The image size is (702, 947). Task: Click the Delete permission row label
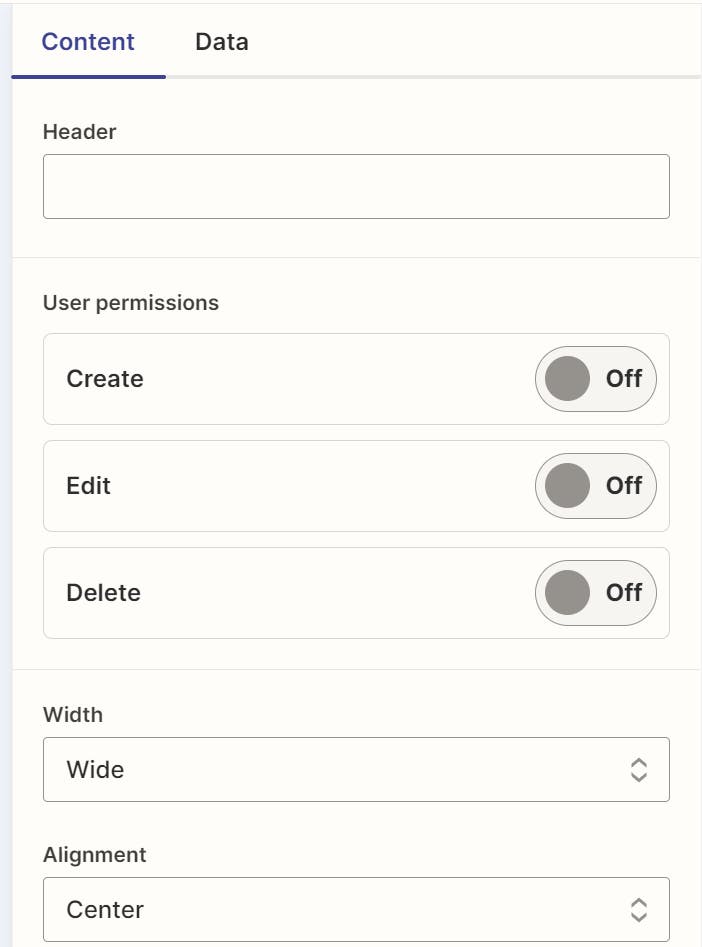point(103,593)
